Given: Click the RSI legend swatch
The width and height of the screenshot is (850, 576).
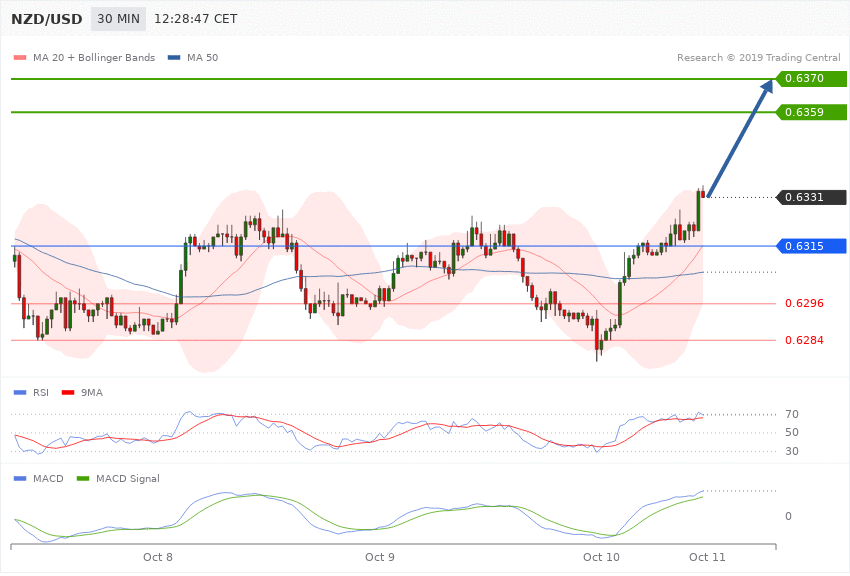Looking at the screenshot, I should 20,392.
